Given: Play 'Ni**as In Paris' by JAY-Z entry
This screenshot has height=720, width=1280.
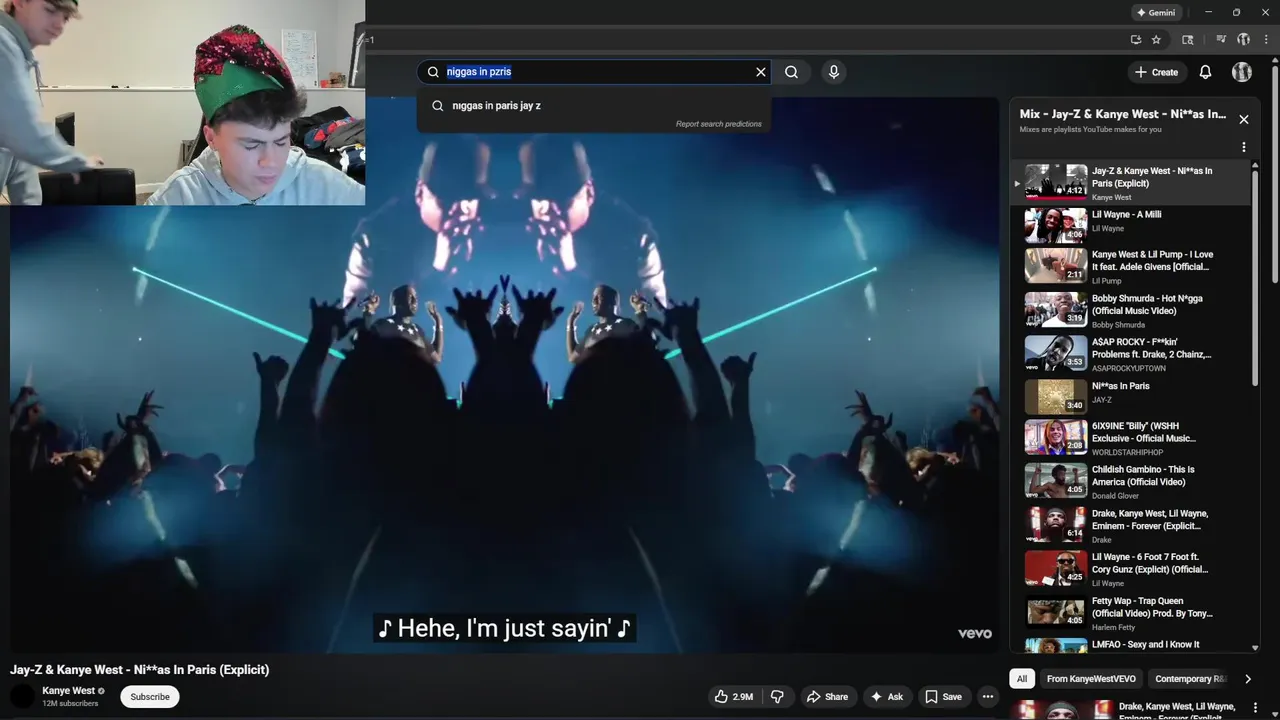Looking at the screenshot, I should 1131,397.
